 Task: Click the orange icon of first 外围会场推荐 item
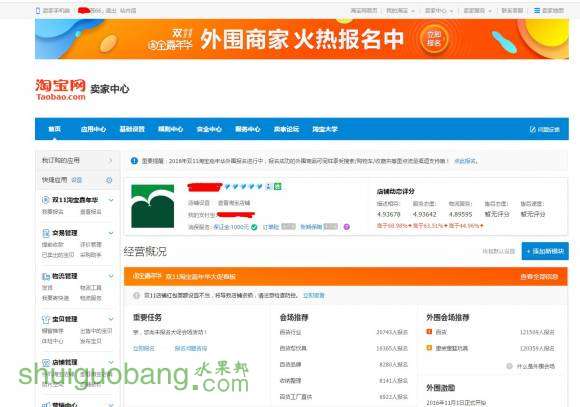(429, 332)
